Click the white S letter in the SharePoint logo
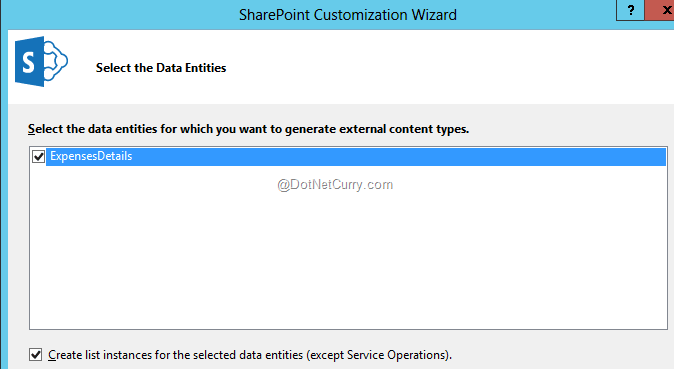 coord(28,63)
